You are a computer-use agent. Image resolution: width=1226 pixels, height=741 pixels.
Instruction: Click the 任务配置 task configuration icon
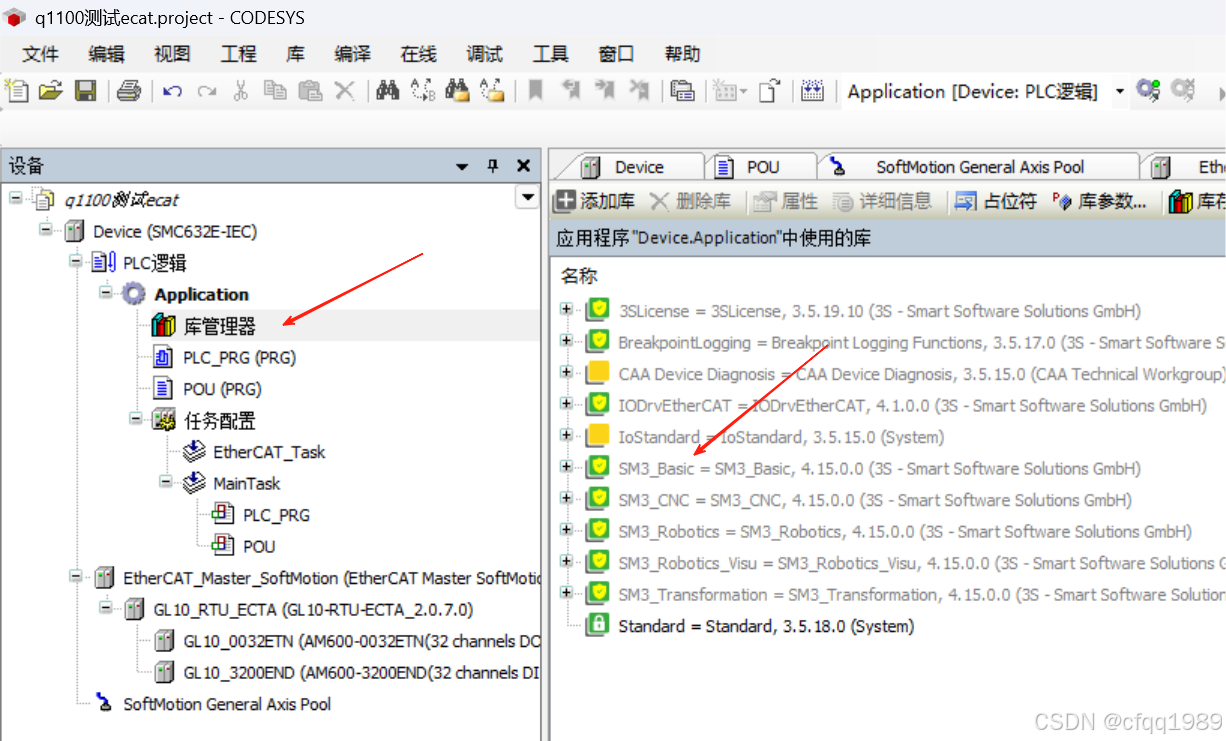163,421
